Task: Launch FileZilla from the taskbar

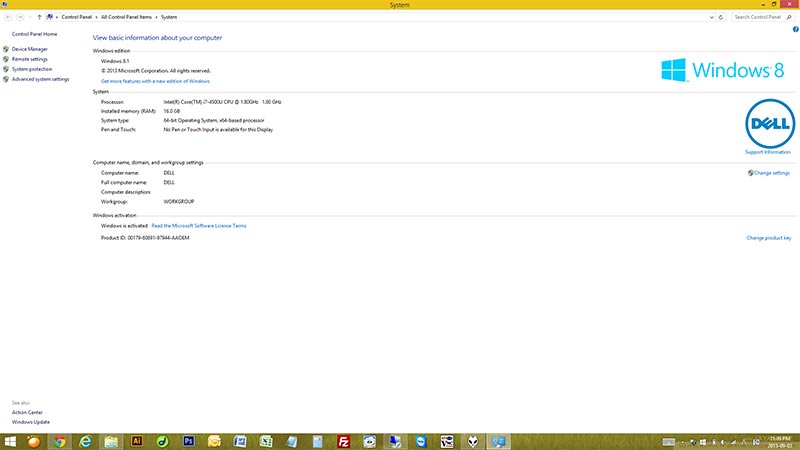Action: (x=343, y=441)
